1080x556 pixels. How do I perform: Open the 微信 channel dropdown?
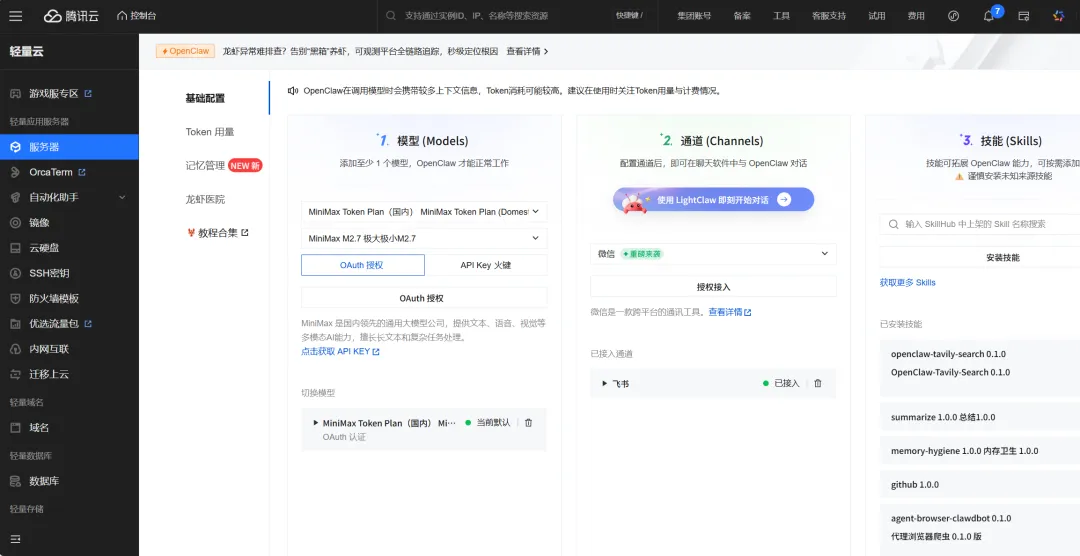coord(713,254)
